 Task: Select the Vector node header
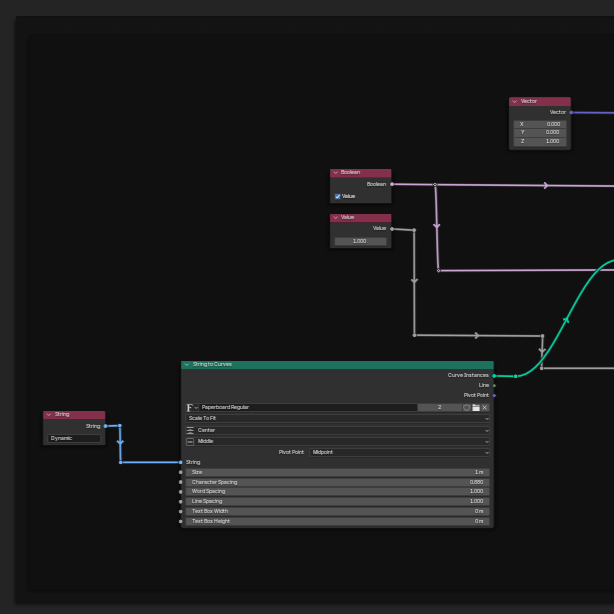coord(540,101)
